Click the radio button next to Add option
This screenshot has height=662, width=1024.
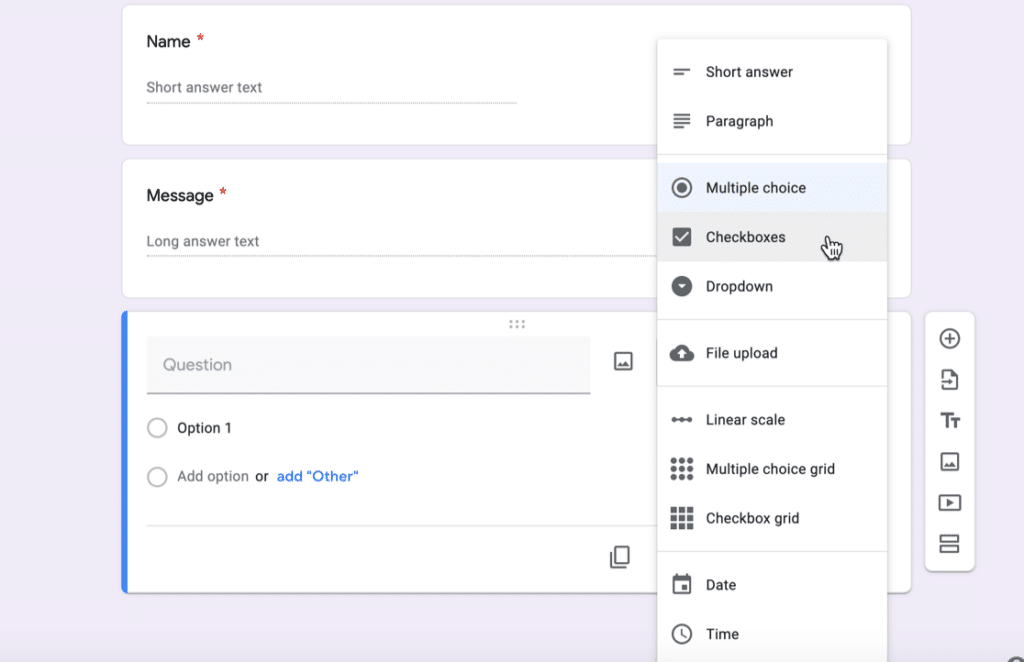157,477
